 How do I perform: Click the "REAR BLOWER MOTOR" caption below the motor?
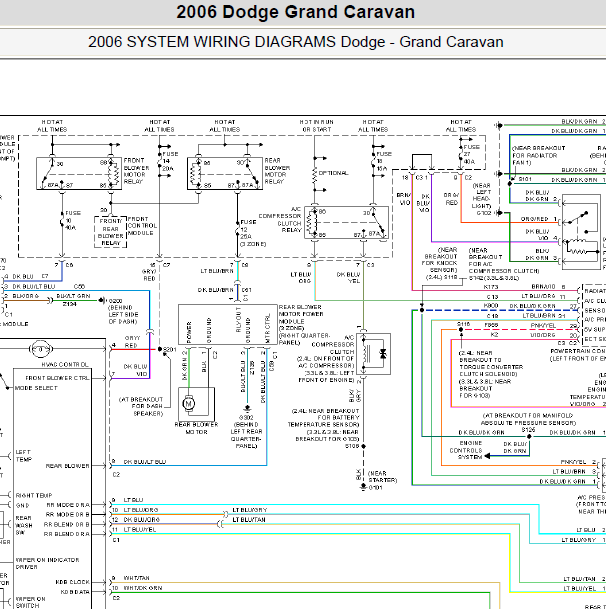[197, 428]
